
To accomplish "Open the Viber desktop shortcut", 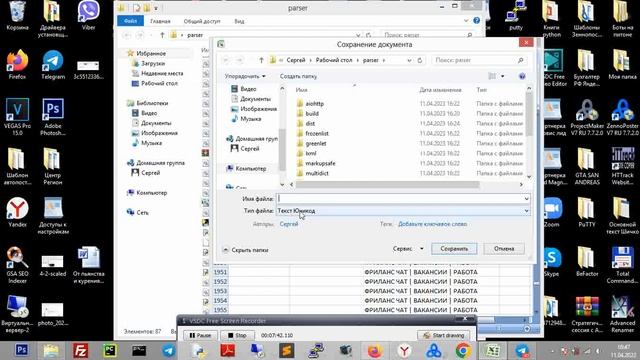I will click(88, 16).
